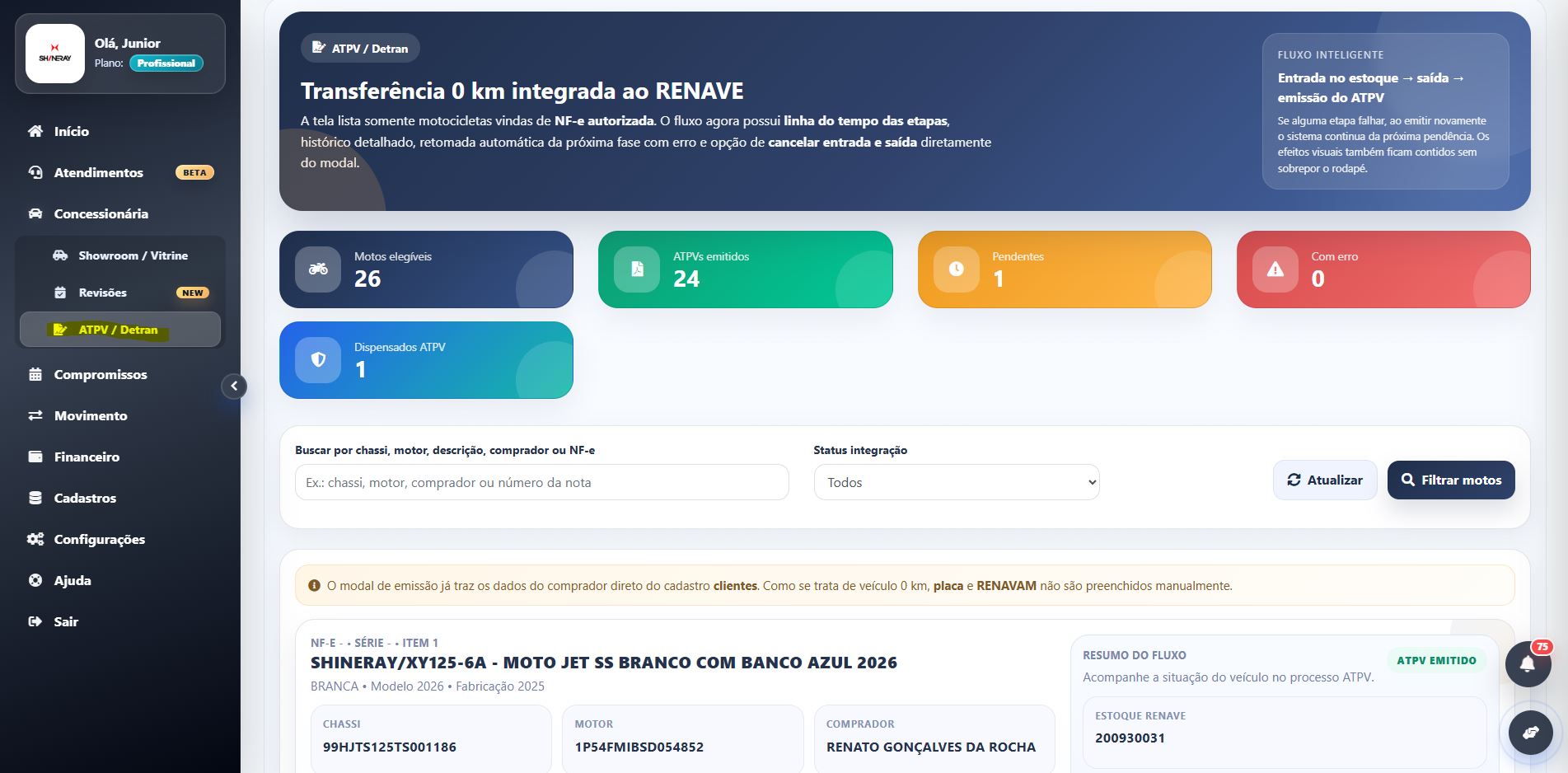Click the Atendimentos headset icon
Viewport: 1568px width, 773px height.
pos(35,172)
